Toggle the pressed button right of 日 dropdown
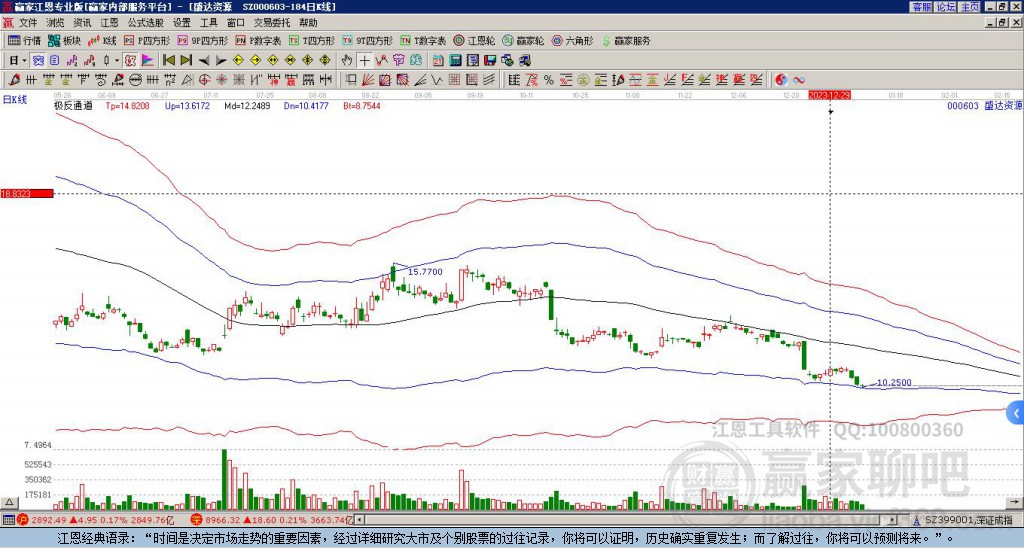The width and height of the screenshot is (1024, 548). (39, 60)
